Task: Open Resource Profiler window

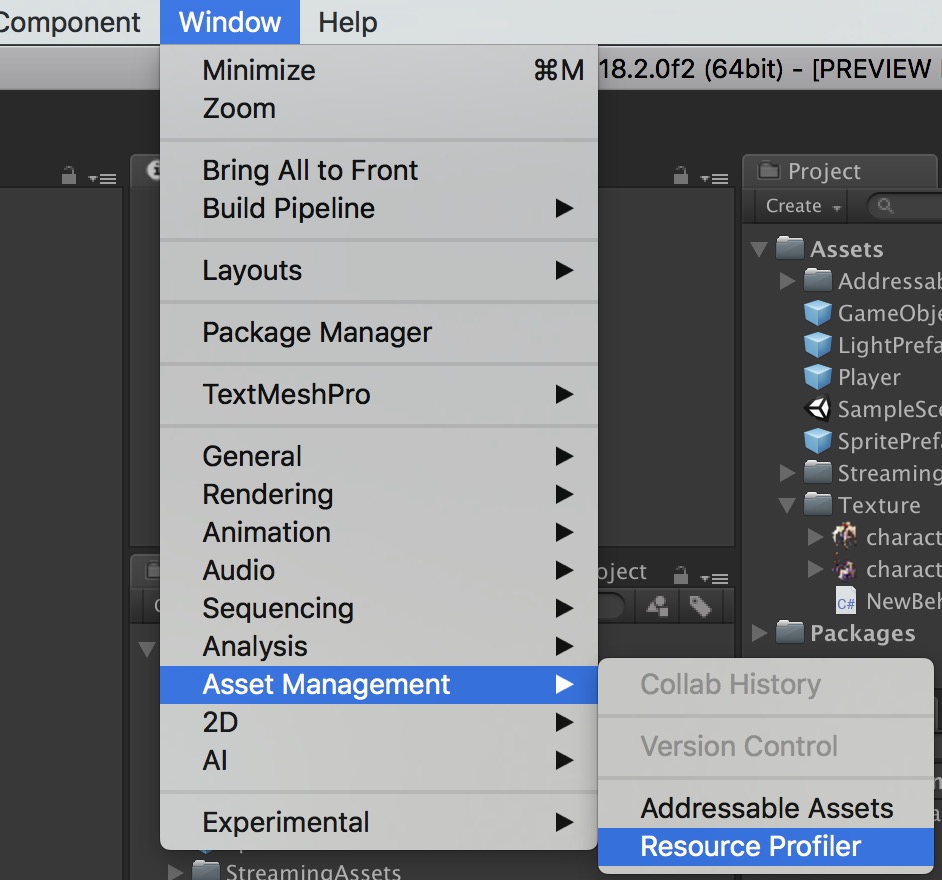Action: pyautogui.click(x=766, y=846)
